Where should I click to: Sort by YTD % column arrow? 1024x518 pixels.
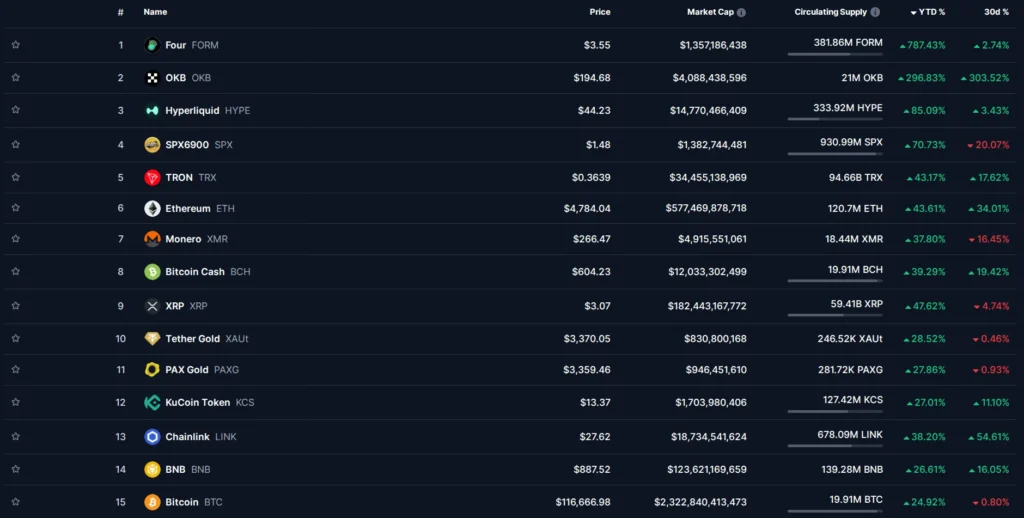[913, 13]
